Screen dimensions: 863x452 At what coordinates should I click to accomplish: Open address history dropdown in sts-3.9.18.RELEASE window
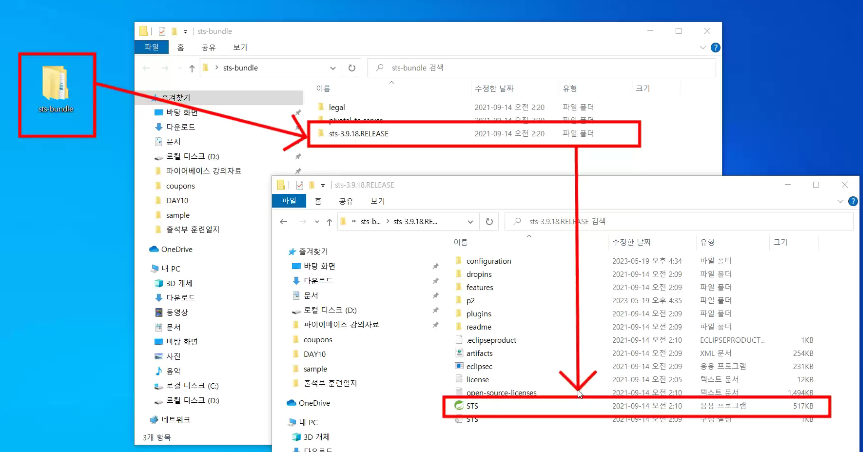point(471,222)
